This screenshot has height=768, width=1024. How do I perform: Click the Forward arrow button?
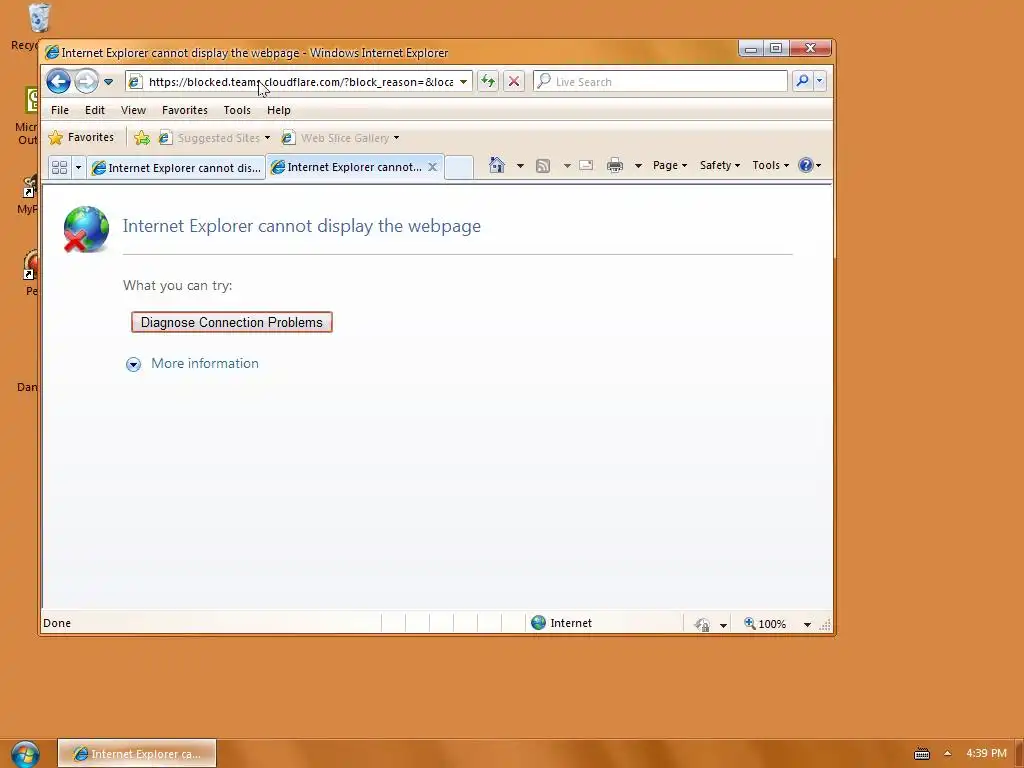click(x=86, y=82)
